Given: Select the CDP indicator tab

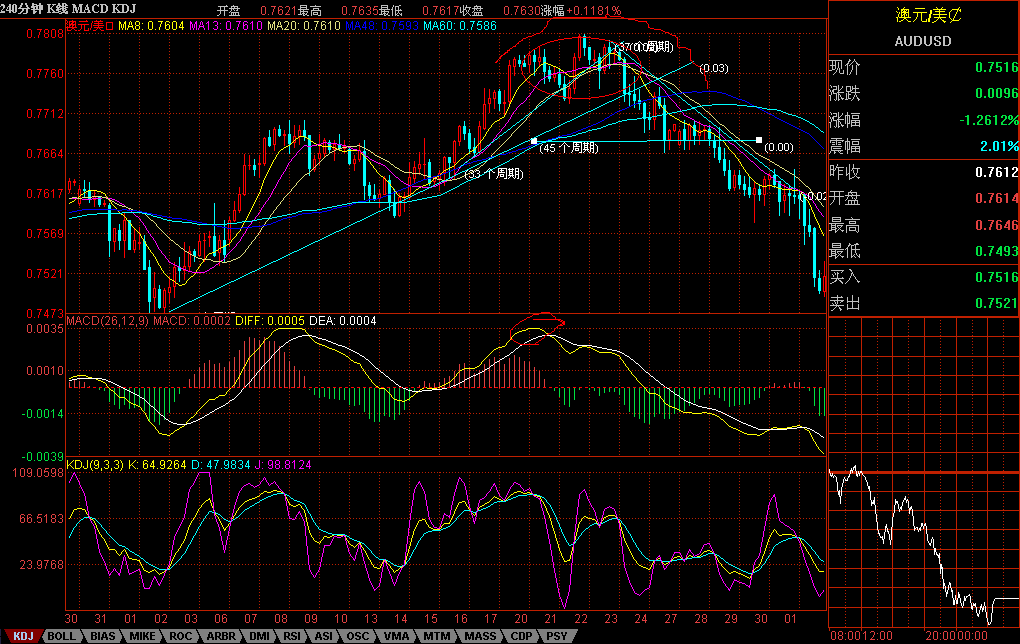Looking at the screenshot, I should coord(520,636).
